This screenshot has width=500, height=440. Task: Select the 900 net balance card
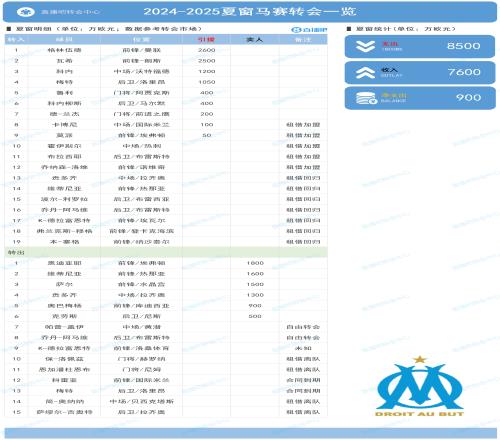pyautogui.click(x=420, y=98)
